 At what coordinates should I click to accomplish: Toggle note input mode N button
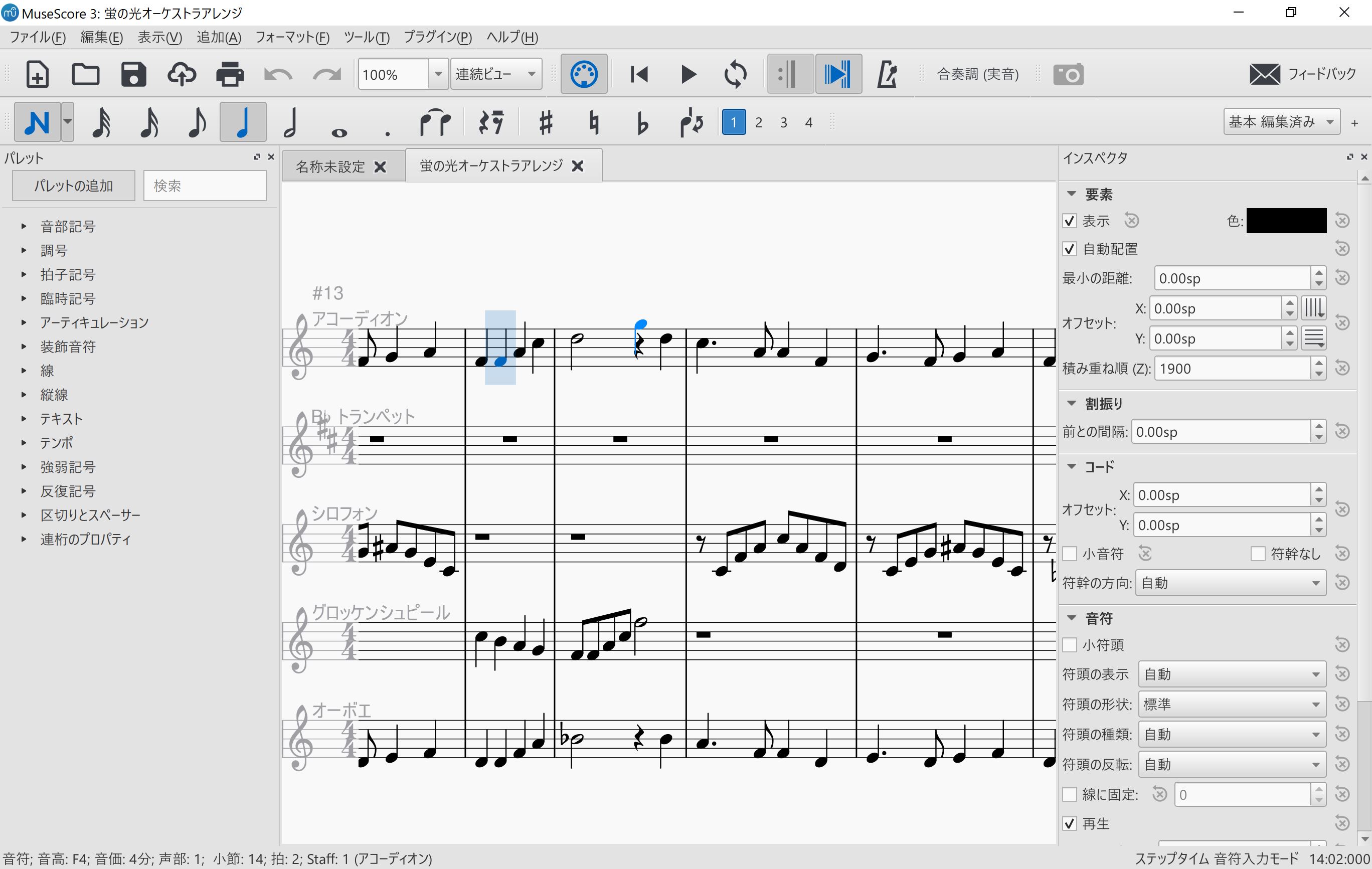37,122
